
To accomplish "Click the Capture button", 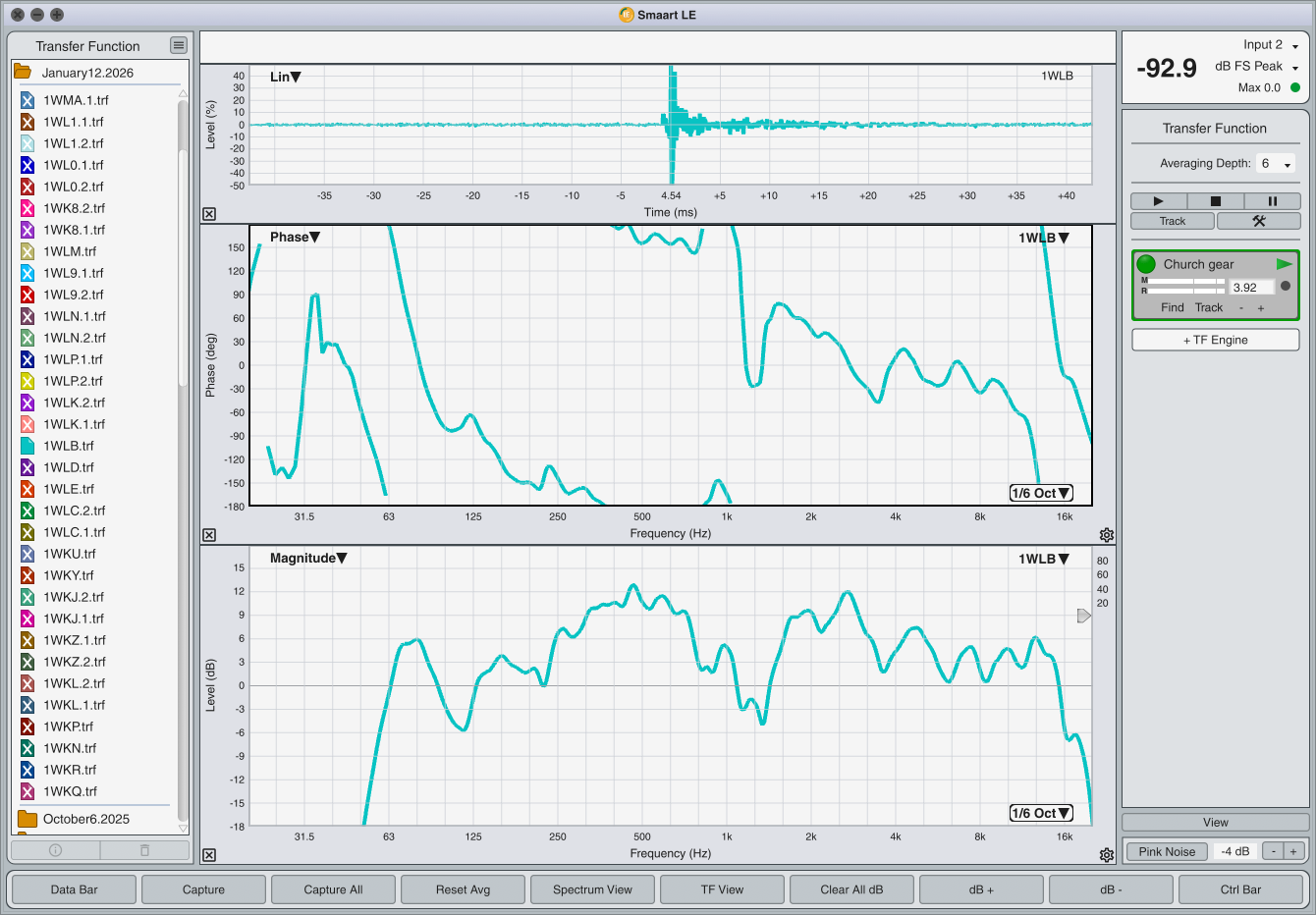I will pyautogui.click(x=204, y=889).
